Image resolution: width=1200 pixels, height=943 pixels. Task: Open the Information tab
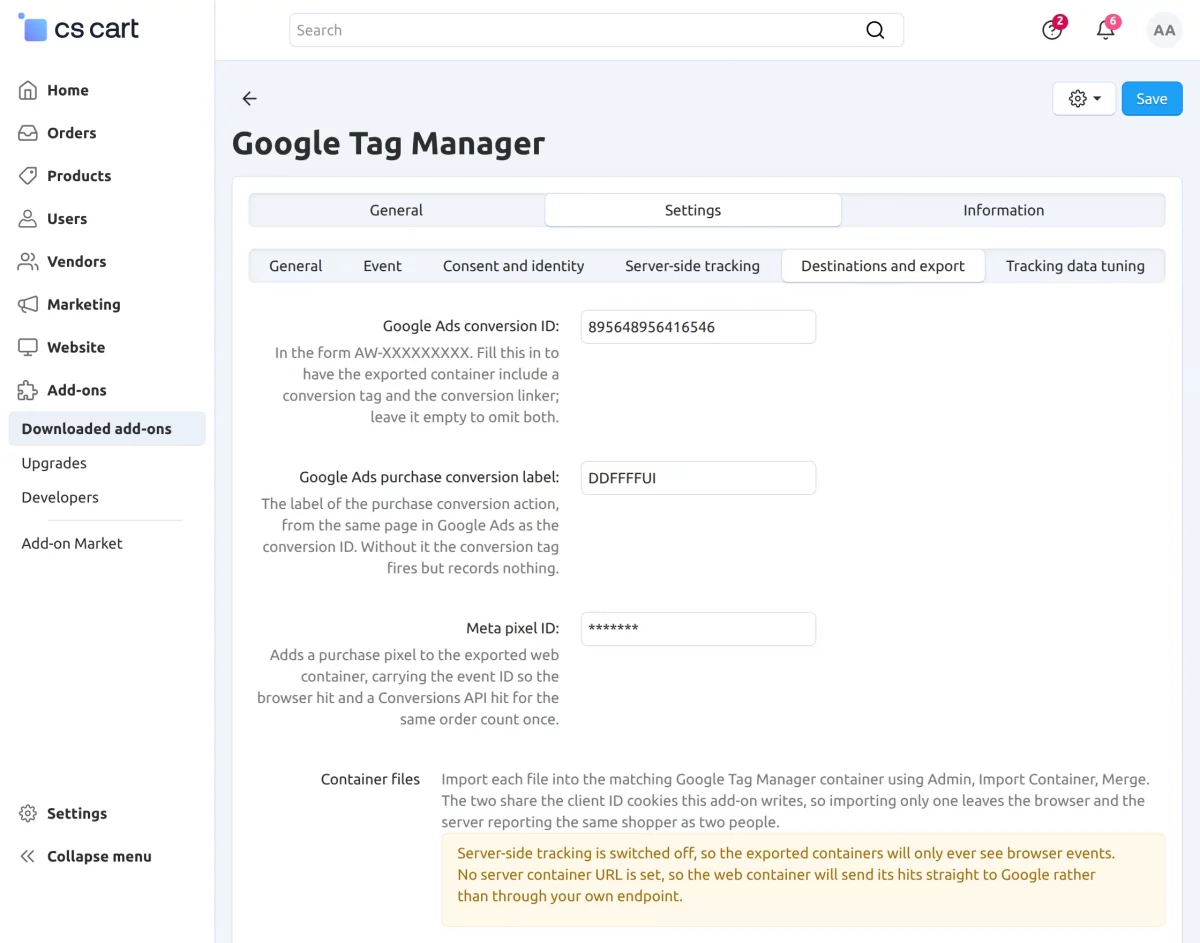(1004, 210)
